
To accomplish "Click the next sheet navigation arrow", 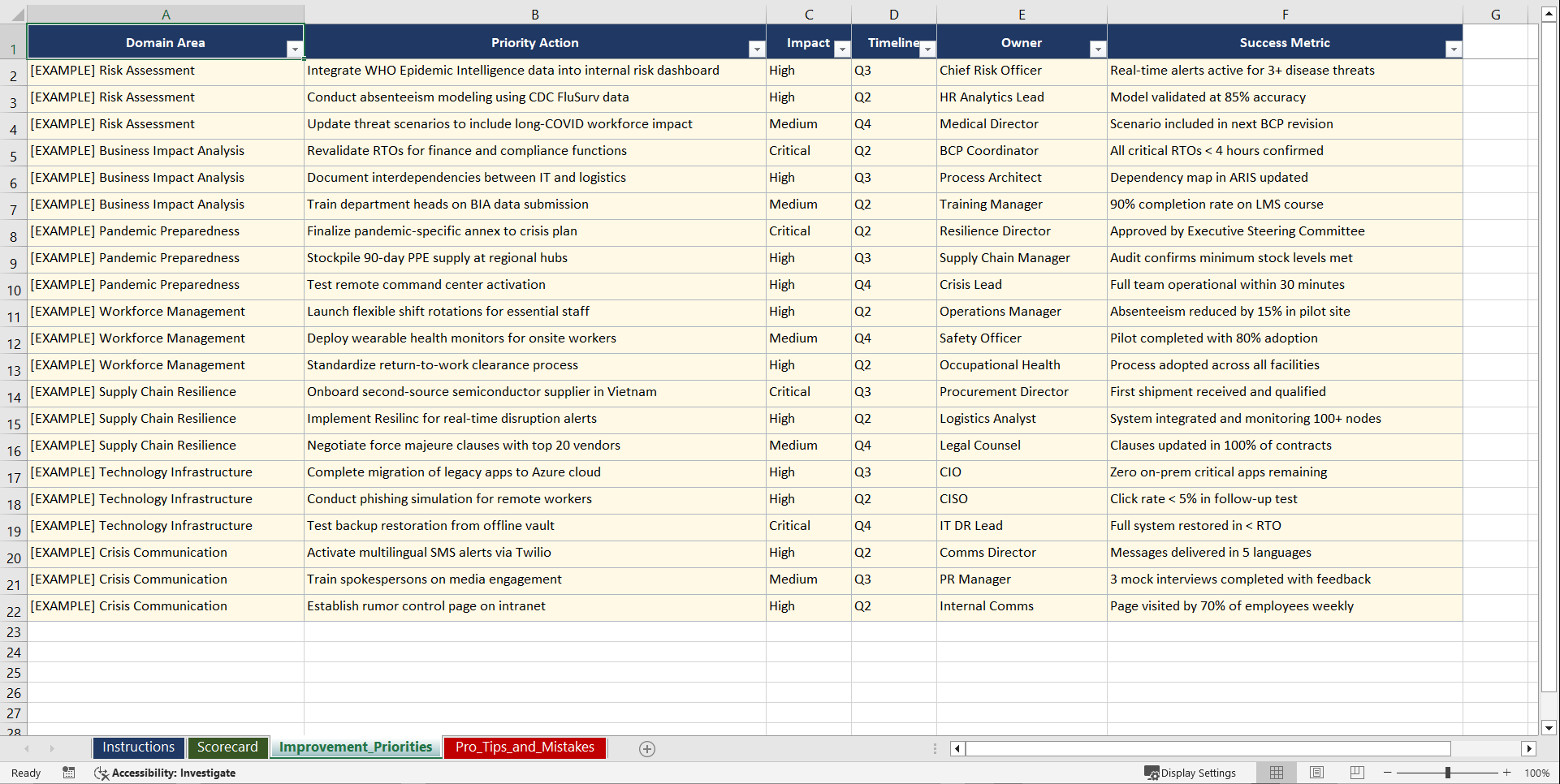I will point(52,748).
